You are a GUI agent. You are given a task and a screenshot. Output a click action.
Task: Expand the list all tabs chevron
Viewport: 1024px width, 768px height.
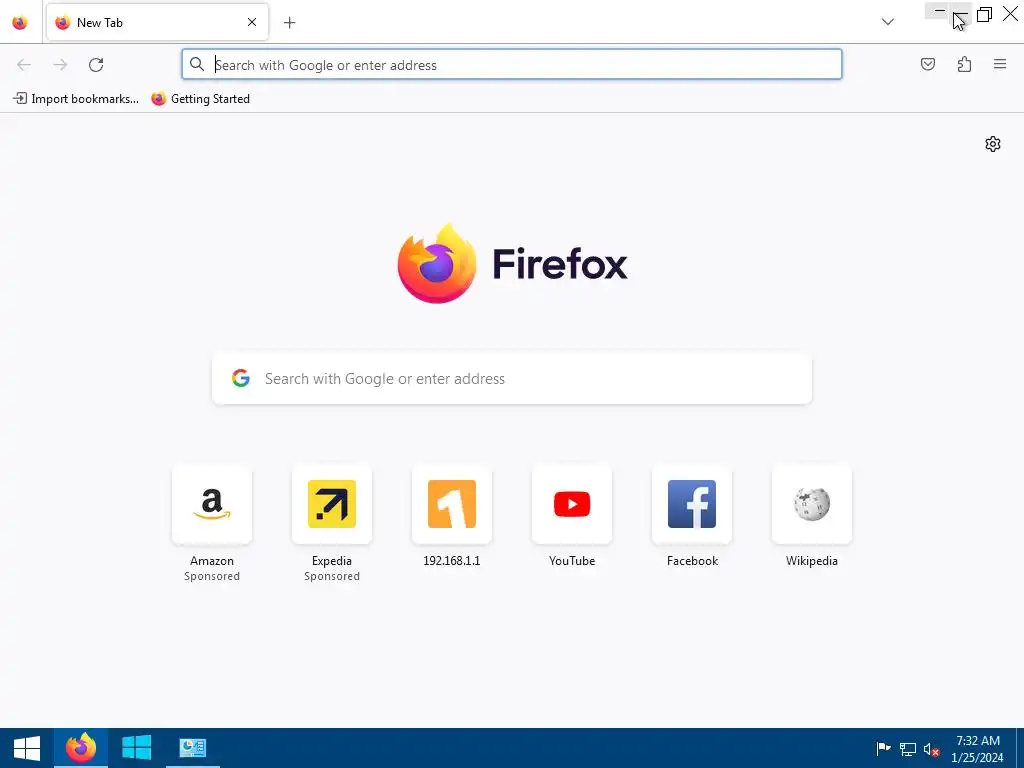[888, 22]
